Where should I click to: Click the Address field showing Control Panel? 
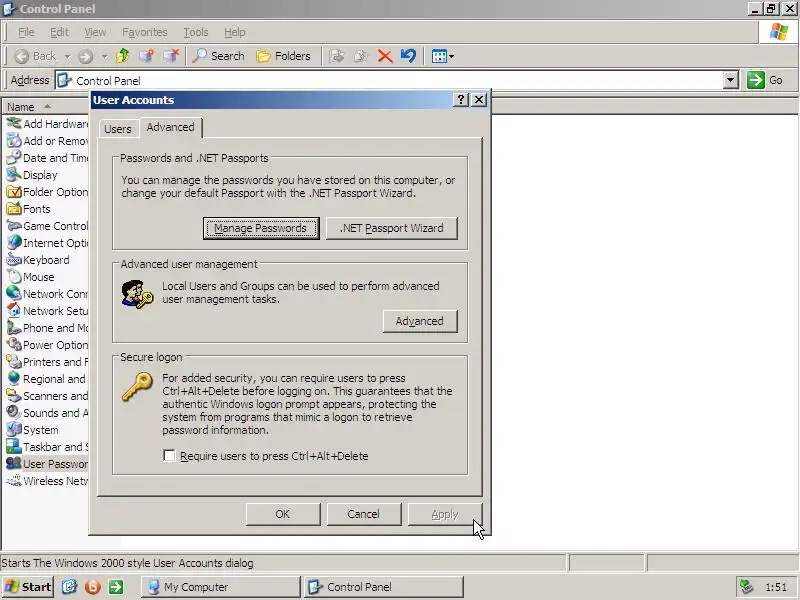[x=389, y=81]
